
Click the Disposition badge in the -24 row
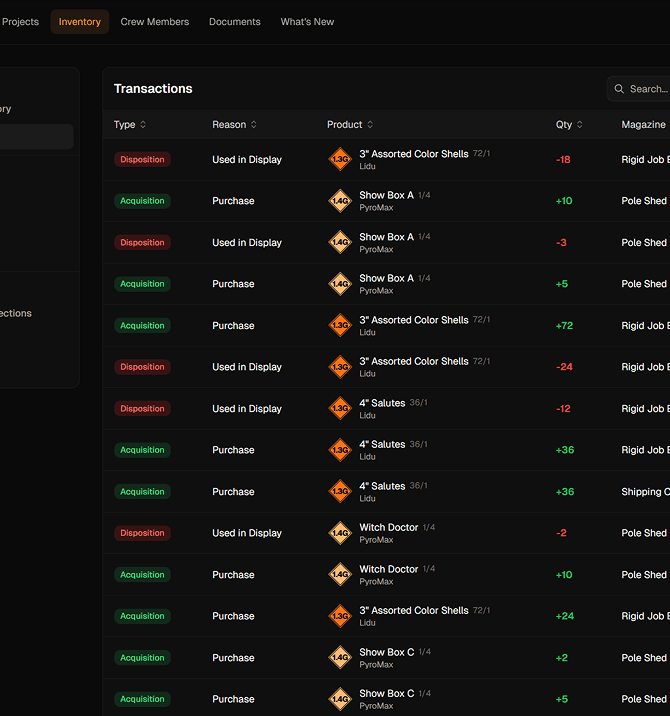point(142,367)
